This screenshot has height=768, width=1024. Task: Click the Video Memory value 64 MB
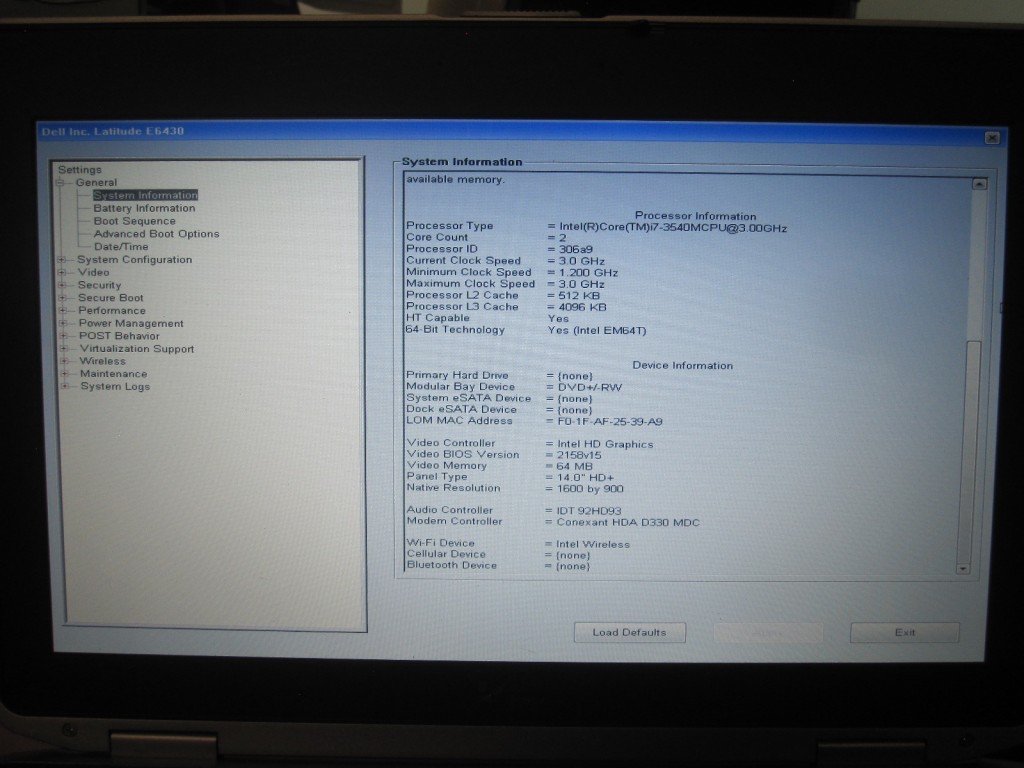pos(575,466)
